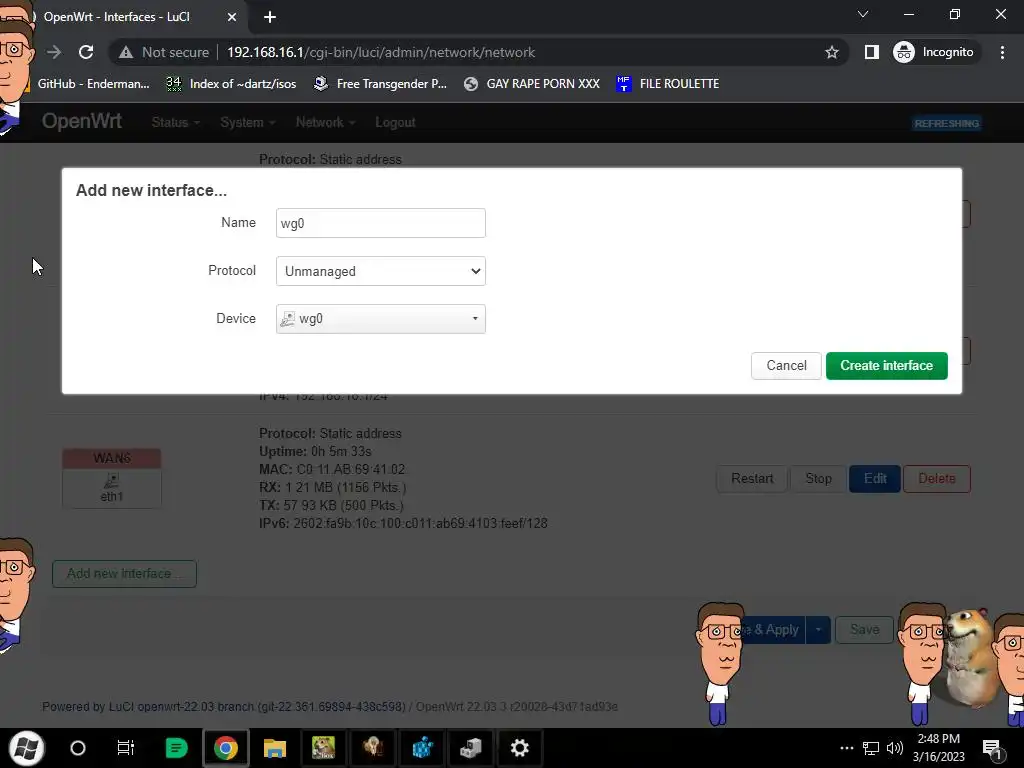Expand the Save & Apply dropdown arrow
The image size is (1024, 768).
point(818,630)
